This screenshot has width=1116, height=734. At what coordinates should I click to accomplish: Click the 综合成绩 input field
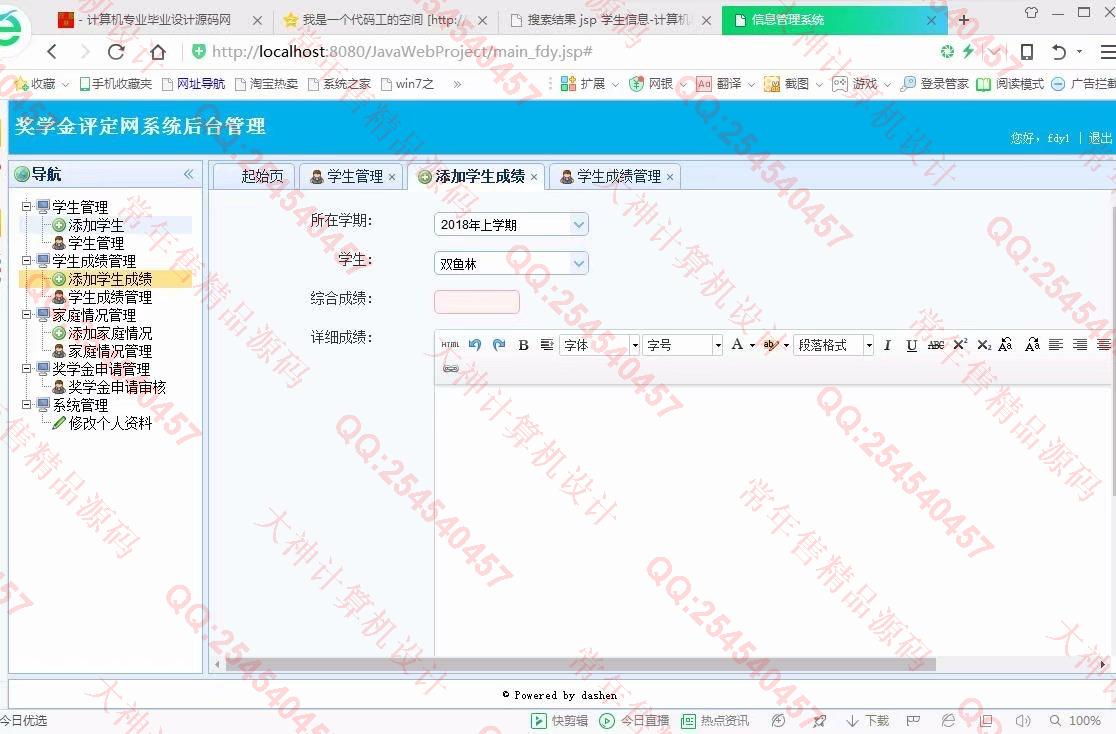477,302
